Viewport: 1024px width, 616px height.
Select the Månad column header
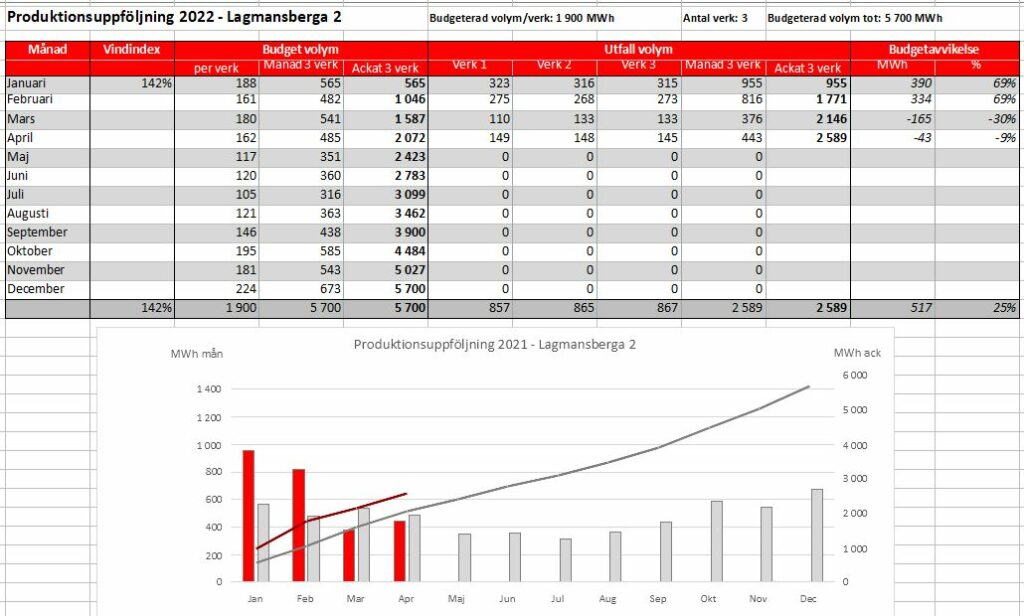[x=47, y=49]
